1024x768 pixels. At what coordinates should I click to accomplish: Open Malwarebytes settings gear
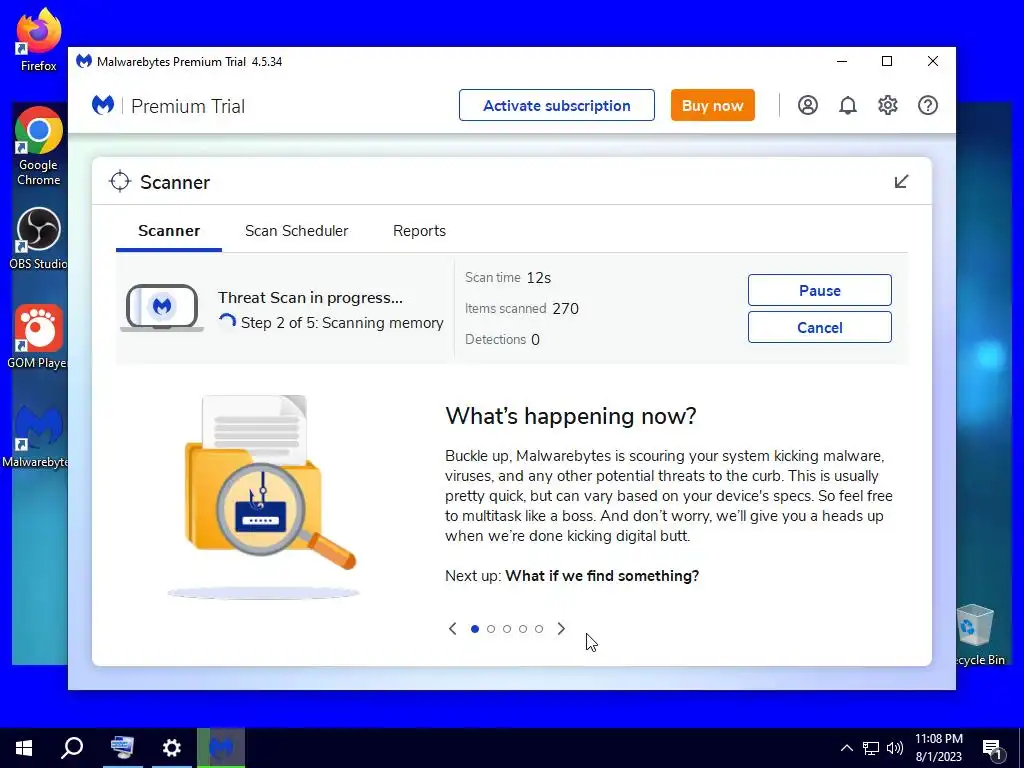(x=888, y=105)
